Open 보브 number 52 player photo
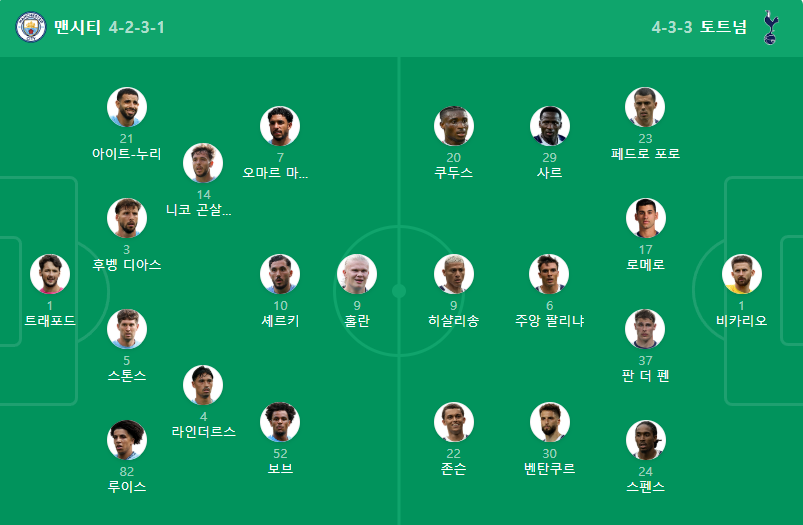 click(x=280, y=422)
